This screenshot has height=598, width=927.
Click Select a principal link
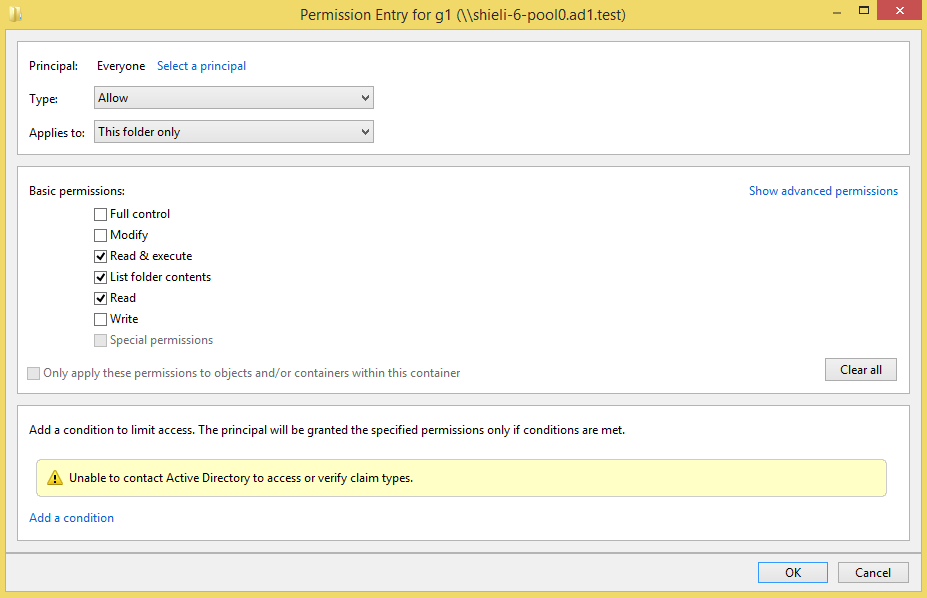point(202,66)
